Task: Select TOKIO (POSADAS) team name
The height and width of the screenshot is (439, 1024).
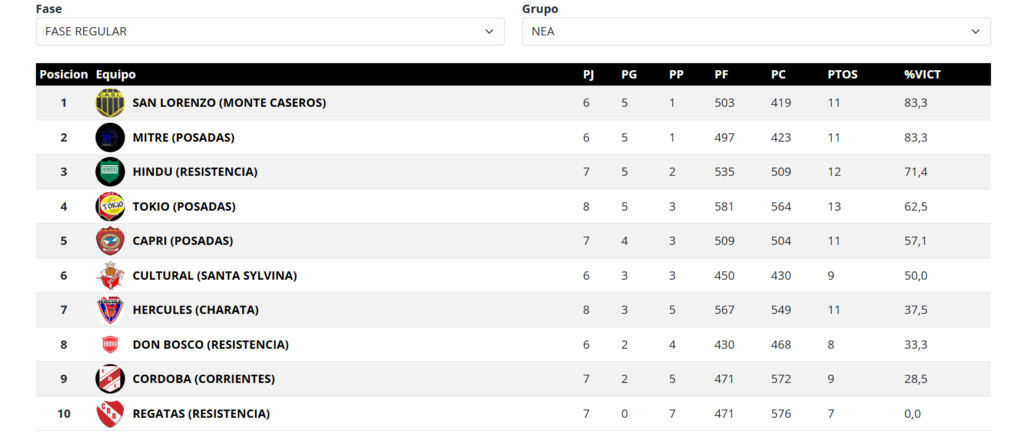Action: point(183,207)
